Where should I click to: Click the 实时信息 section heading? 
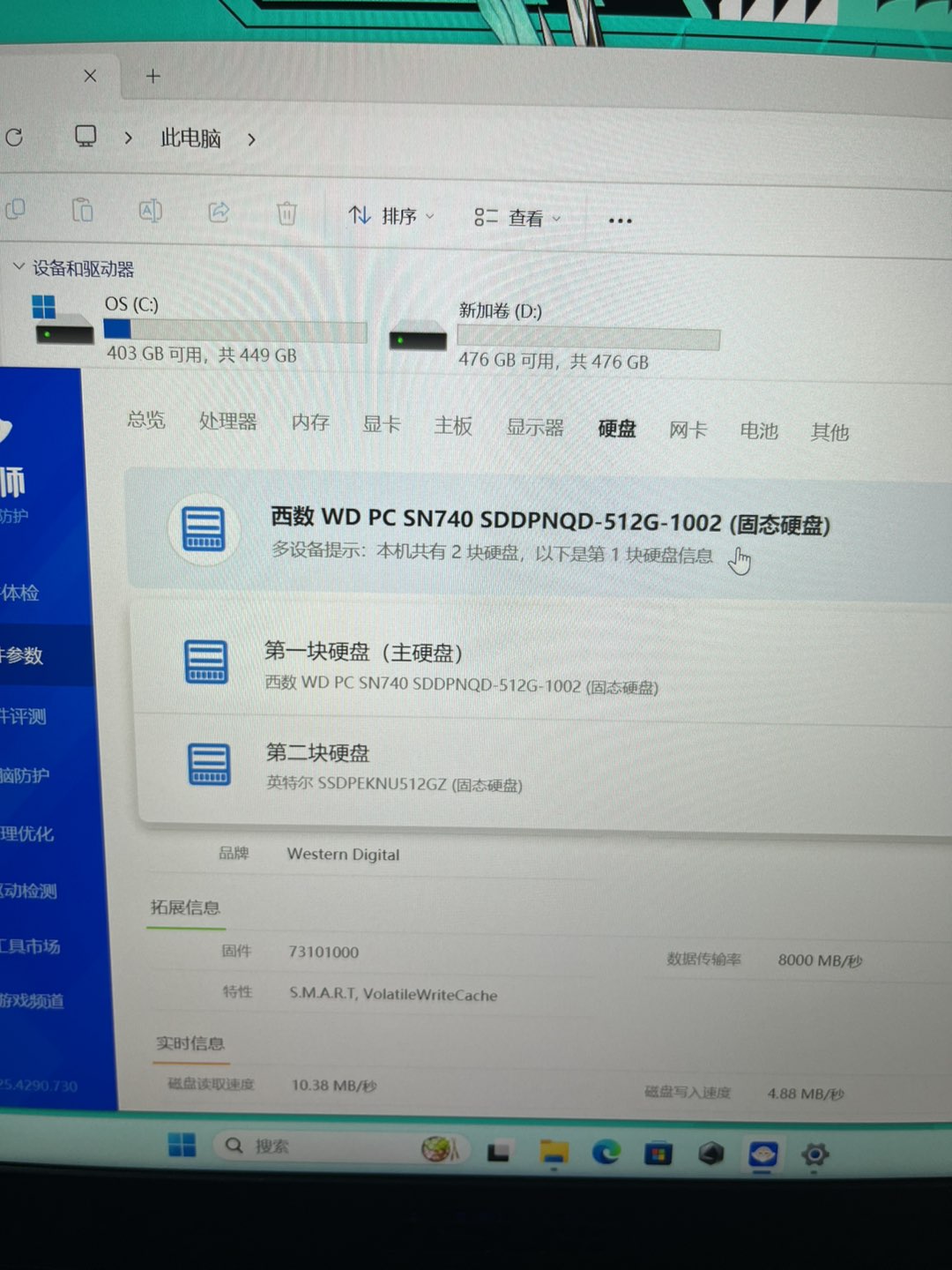[190, 1043]
